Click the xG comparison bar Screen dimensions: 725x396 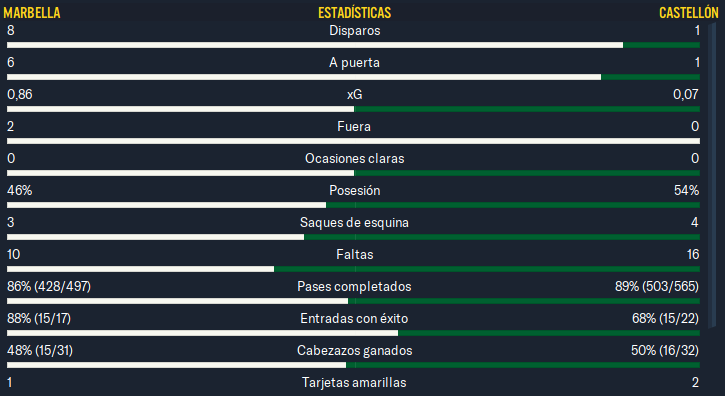coord(353,109)
